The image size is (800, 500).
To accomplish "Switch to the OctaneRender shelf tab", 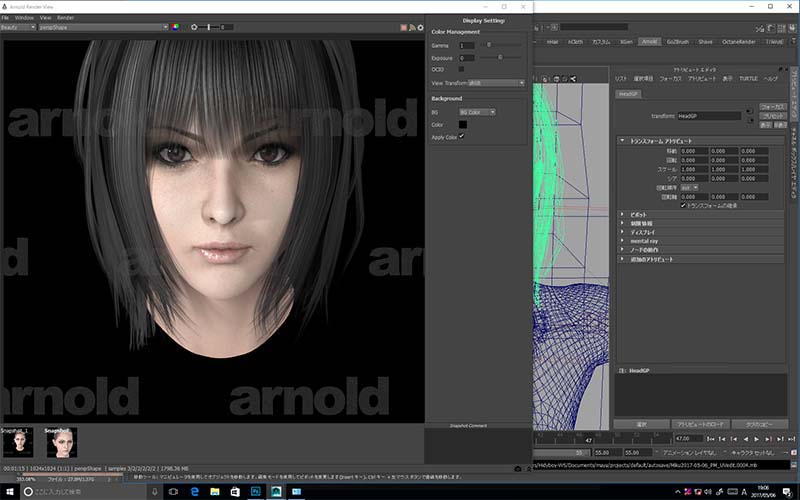I will (738, 42).
